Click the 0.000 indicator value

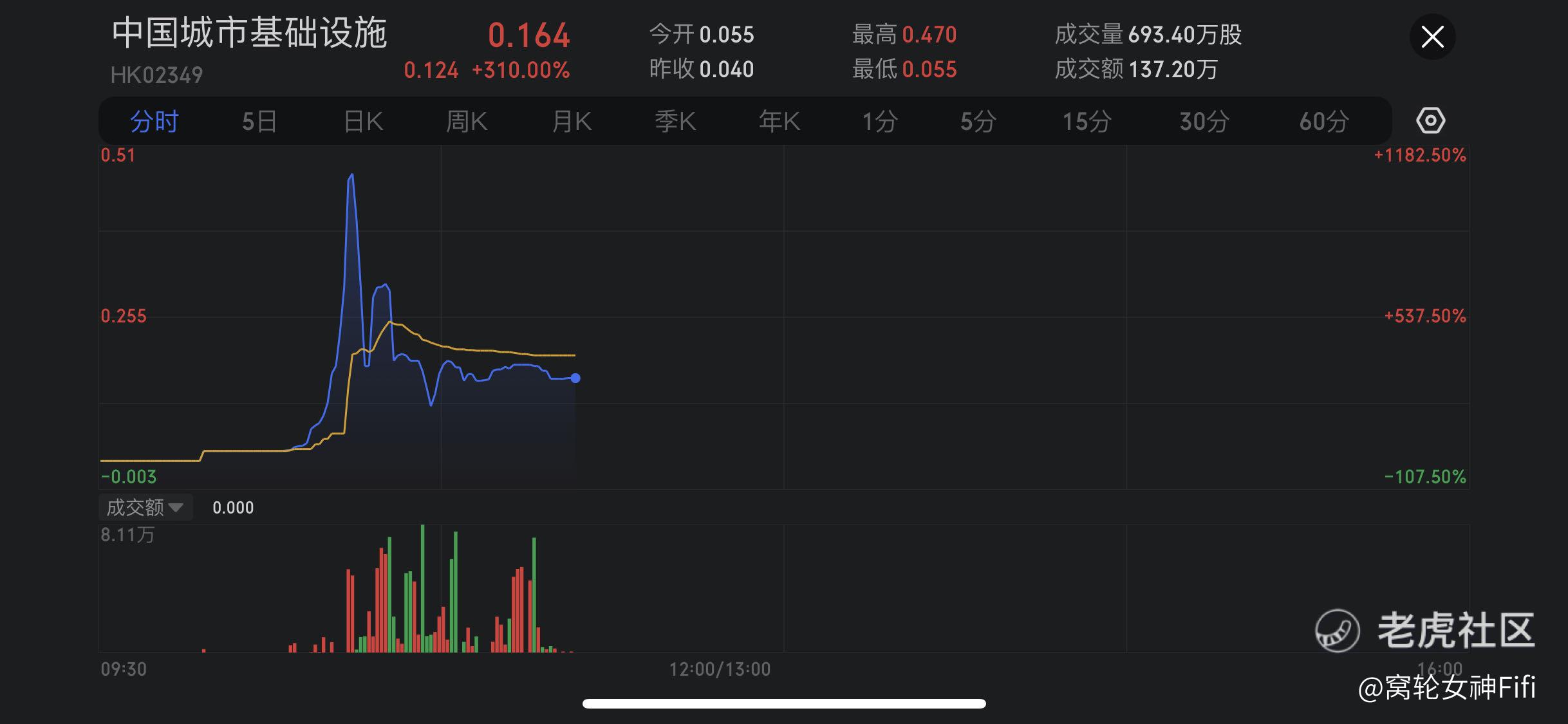click(233, 508)
